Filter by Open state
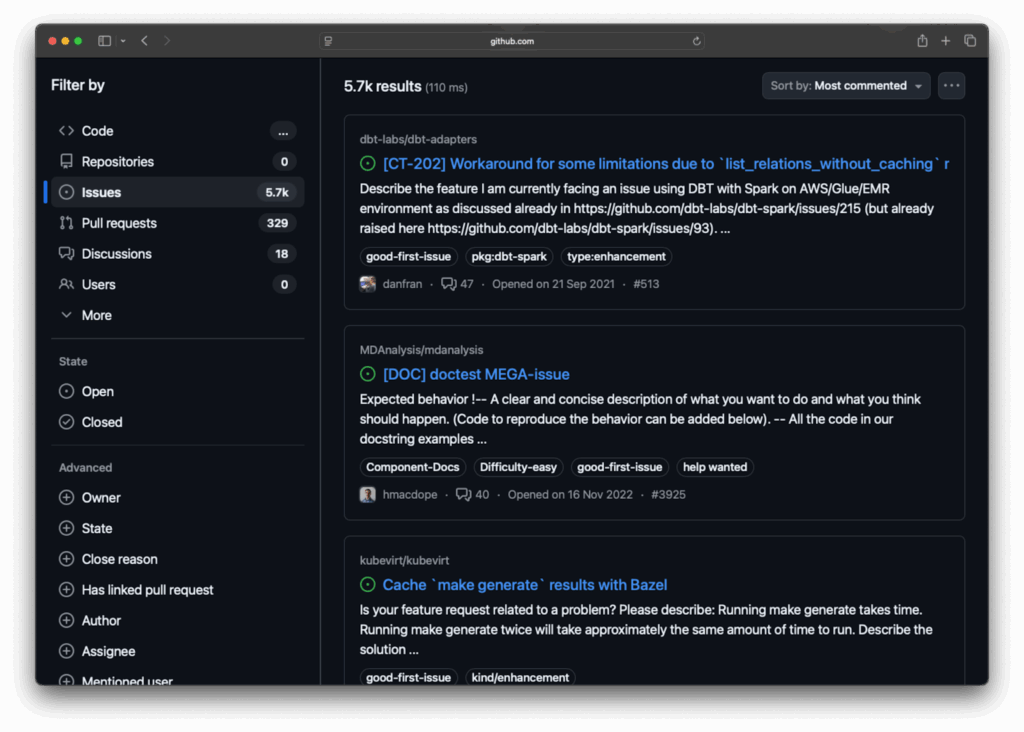This screenshot has height=732, width=1024. (97, 392)
